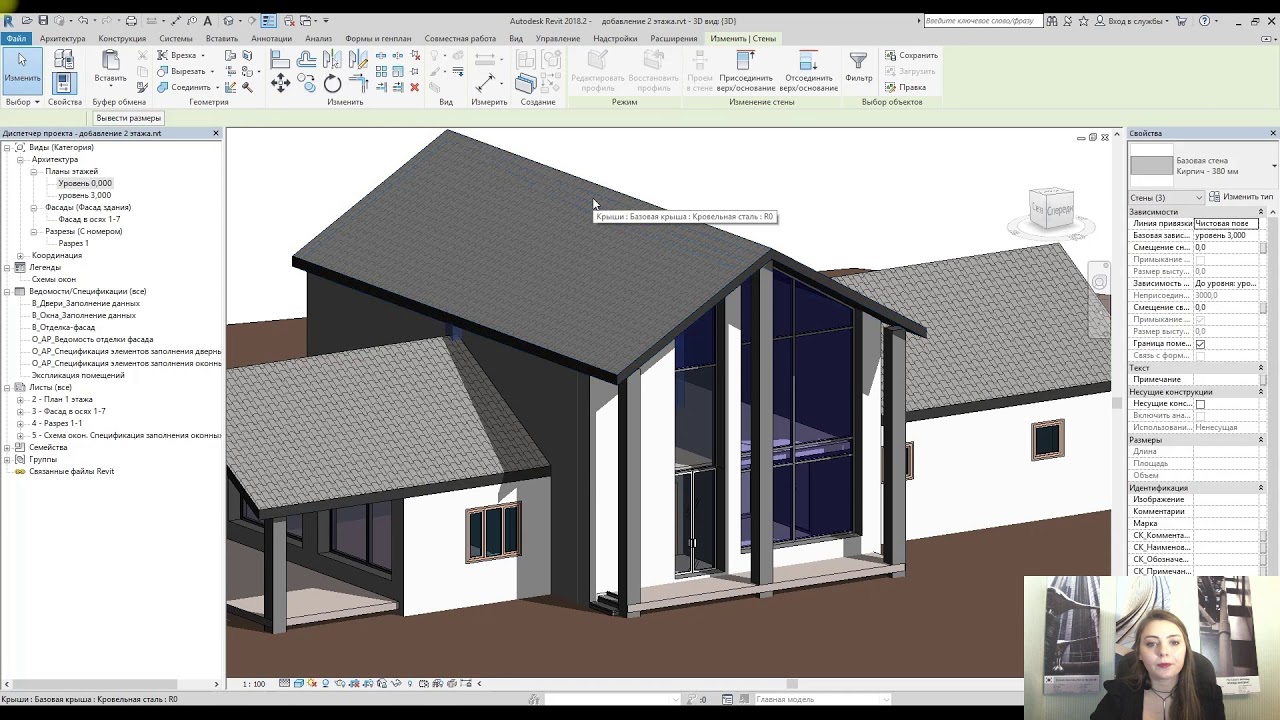
Task: Select уровень 3,000 floor plan
Action: pos(84,196)
